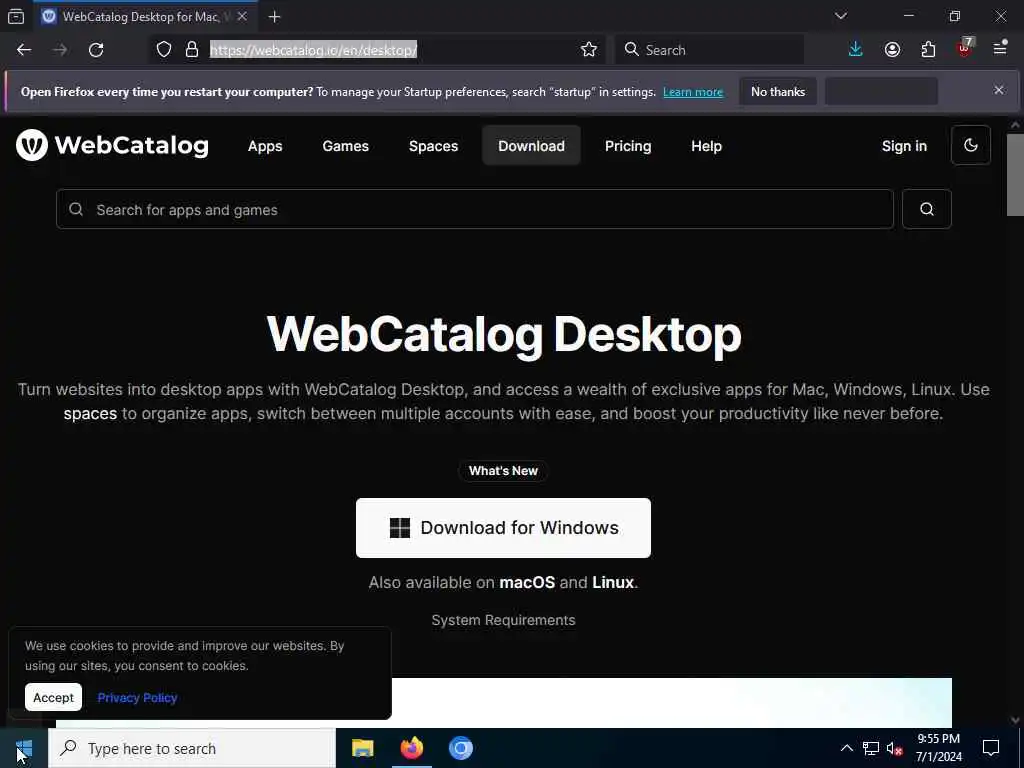Click the taskbar Type here to search box
The height and width of the screenshot is (768, 1024).
click(x=192, y=748)
